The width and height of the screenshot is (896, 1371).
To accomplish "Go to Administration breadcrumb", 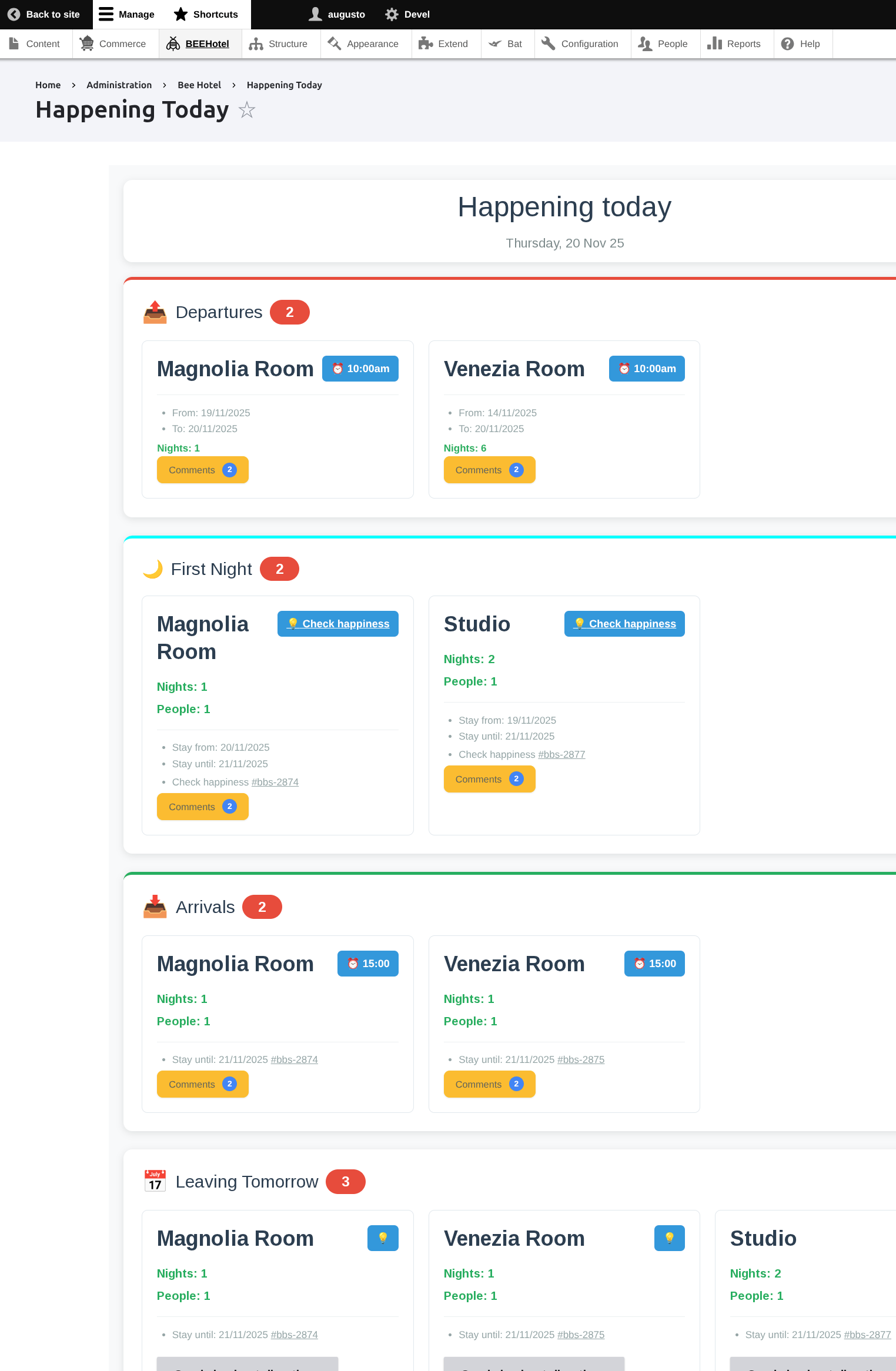I will point(119,85).
